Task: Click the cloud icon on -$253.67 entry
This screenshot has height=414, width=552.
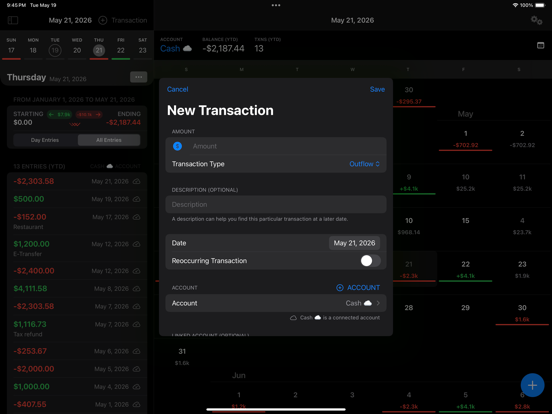Action: 137,351
